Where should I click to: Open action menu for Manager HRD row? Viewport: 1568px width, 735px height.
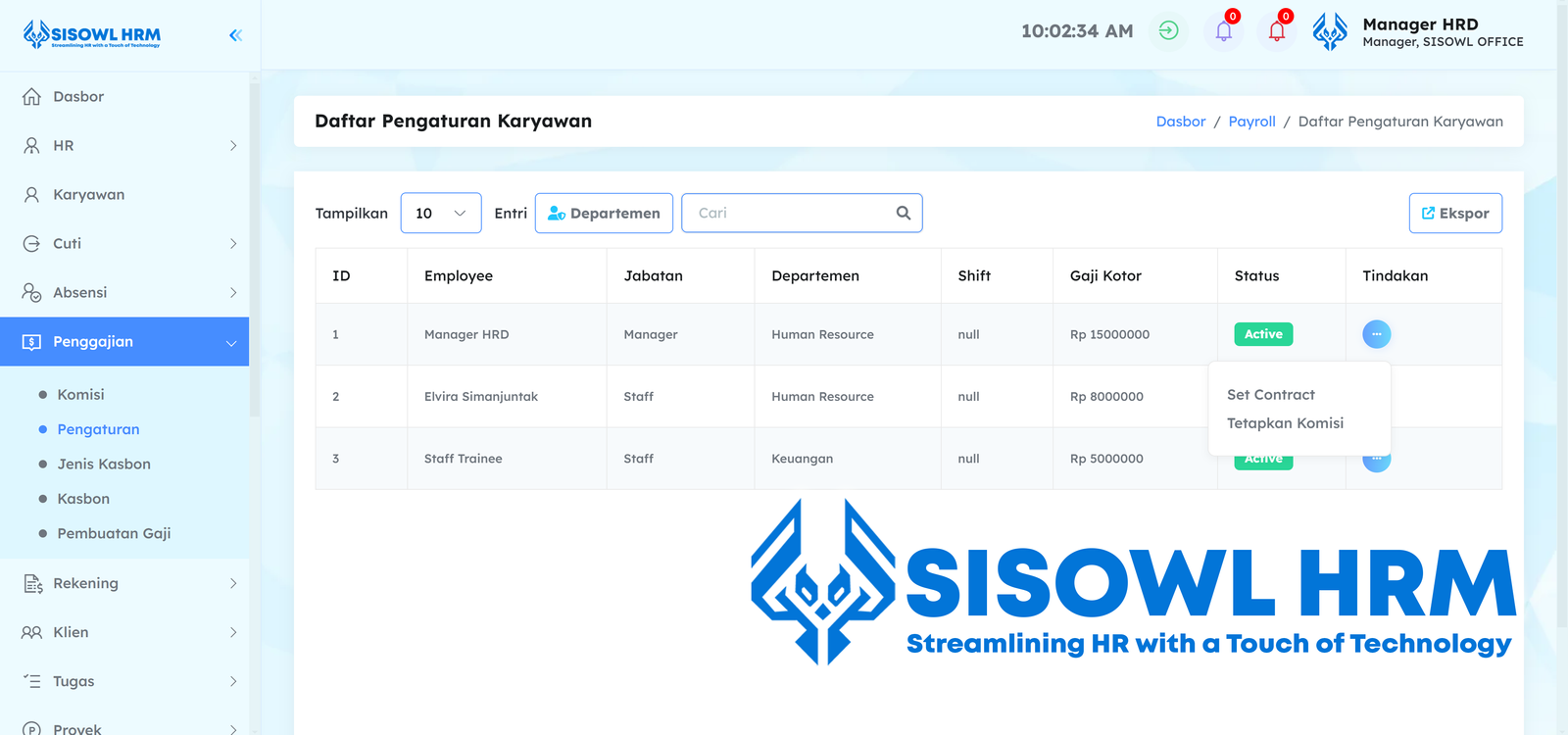(1376, 334)
